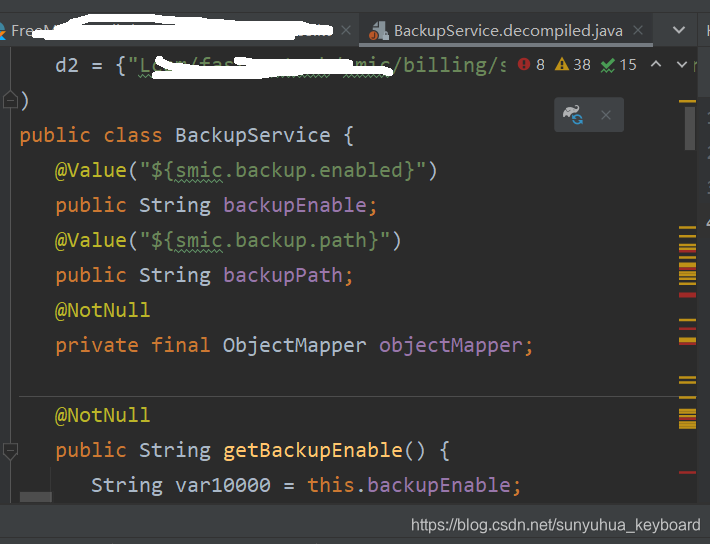Click the backupEnable field declaration
This screenshot has height=544, width=710.
click(x=295, y=205)
